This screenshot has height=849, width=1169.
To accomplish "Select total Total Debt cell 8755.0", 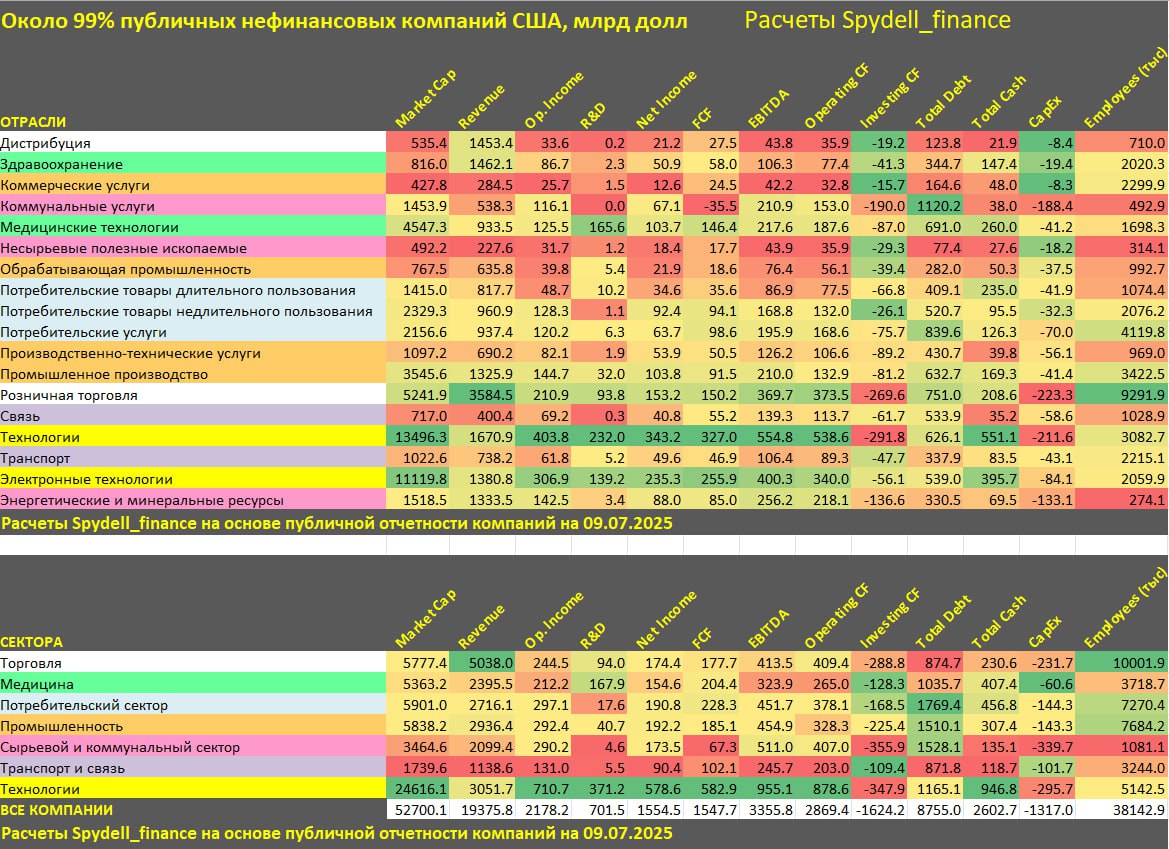I will (935, 809).
